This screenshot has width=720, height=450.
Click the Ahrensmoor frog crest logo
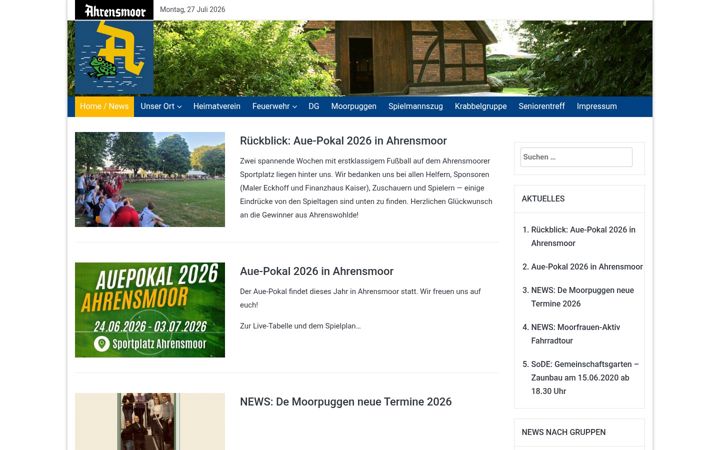114,57
